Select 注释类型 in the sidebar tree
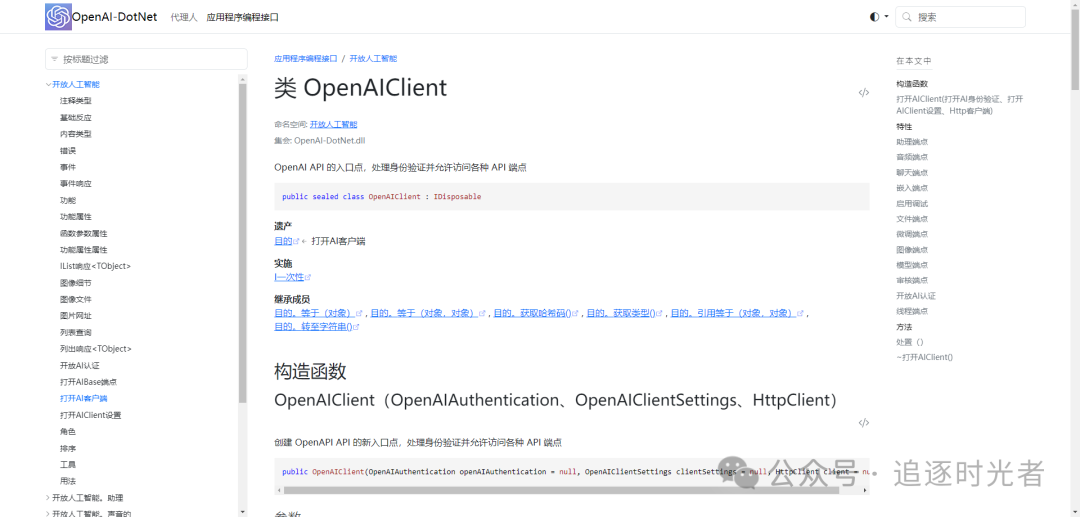Screen dimensions: 1080x517 [x=76, y=101]
